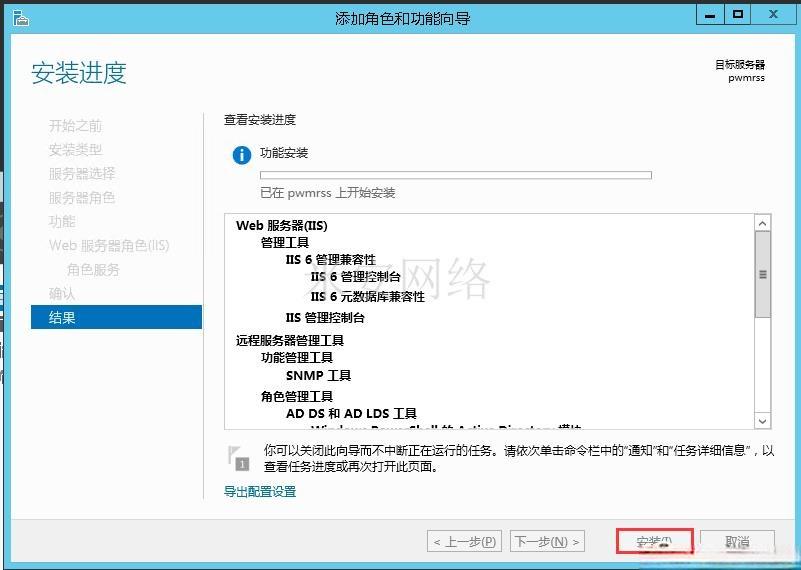Select the 功能管理工具 entry
Viewport: 801px width, 570px height.
pyautogui.click(x=297, y=358)
